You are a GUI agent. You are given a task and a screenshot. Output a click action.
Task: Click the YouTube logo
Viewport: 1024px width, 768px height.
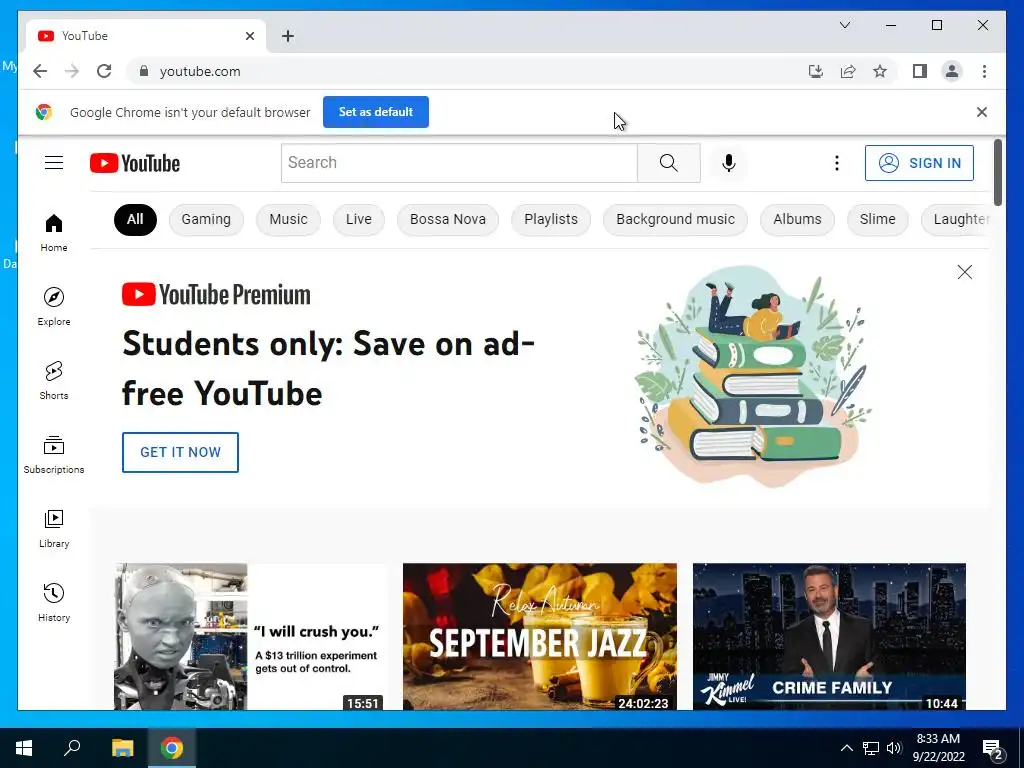[x=135, y=163]
